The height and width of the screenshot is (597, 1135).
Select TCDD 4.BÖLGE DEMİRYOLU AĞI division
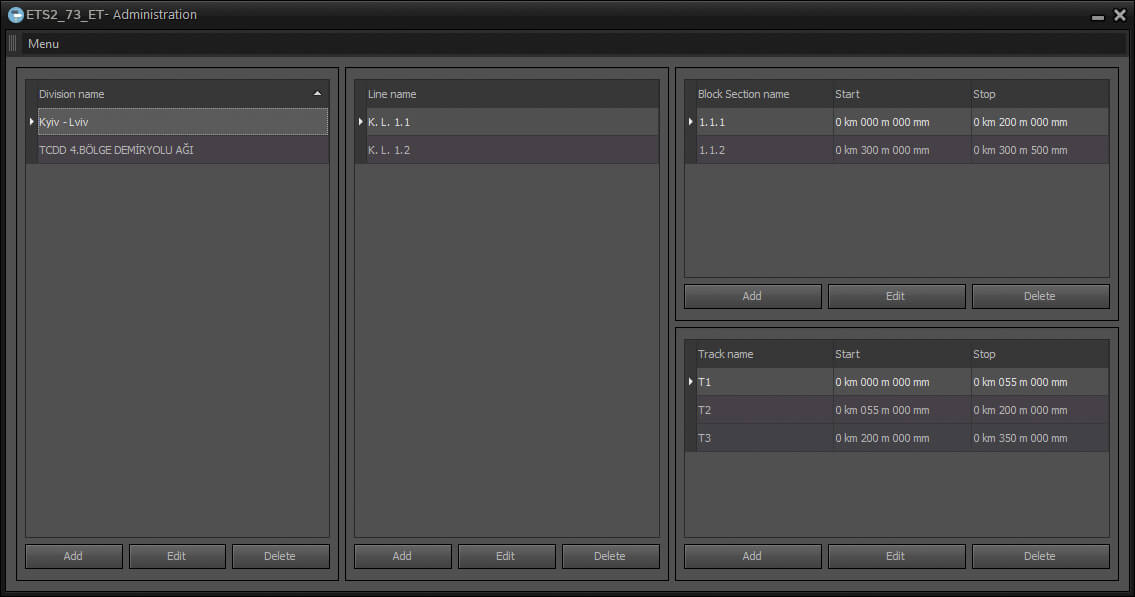(182, 150)
